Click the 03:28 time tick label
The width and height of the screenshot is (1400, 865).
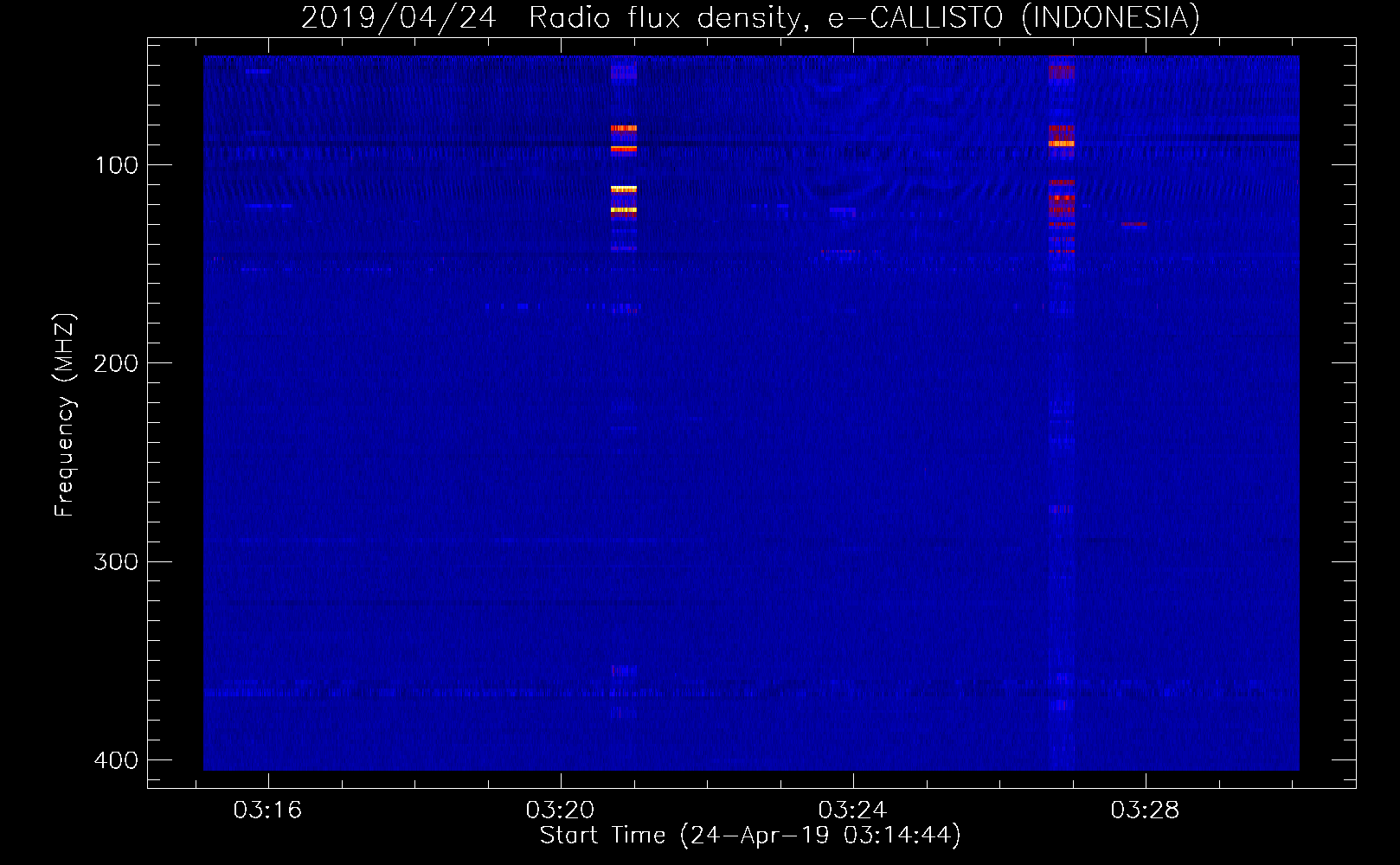coord(1145,811)
